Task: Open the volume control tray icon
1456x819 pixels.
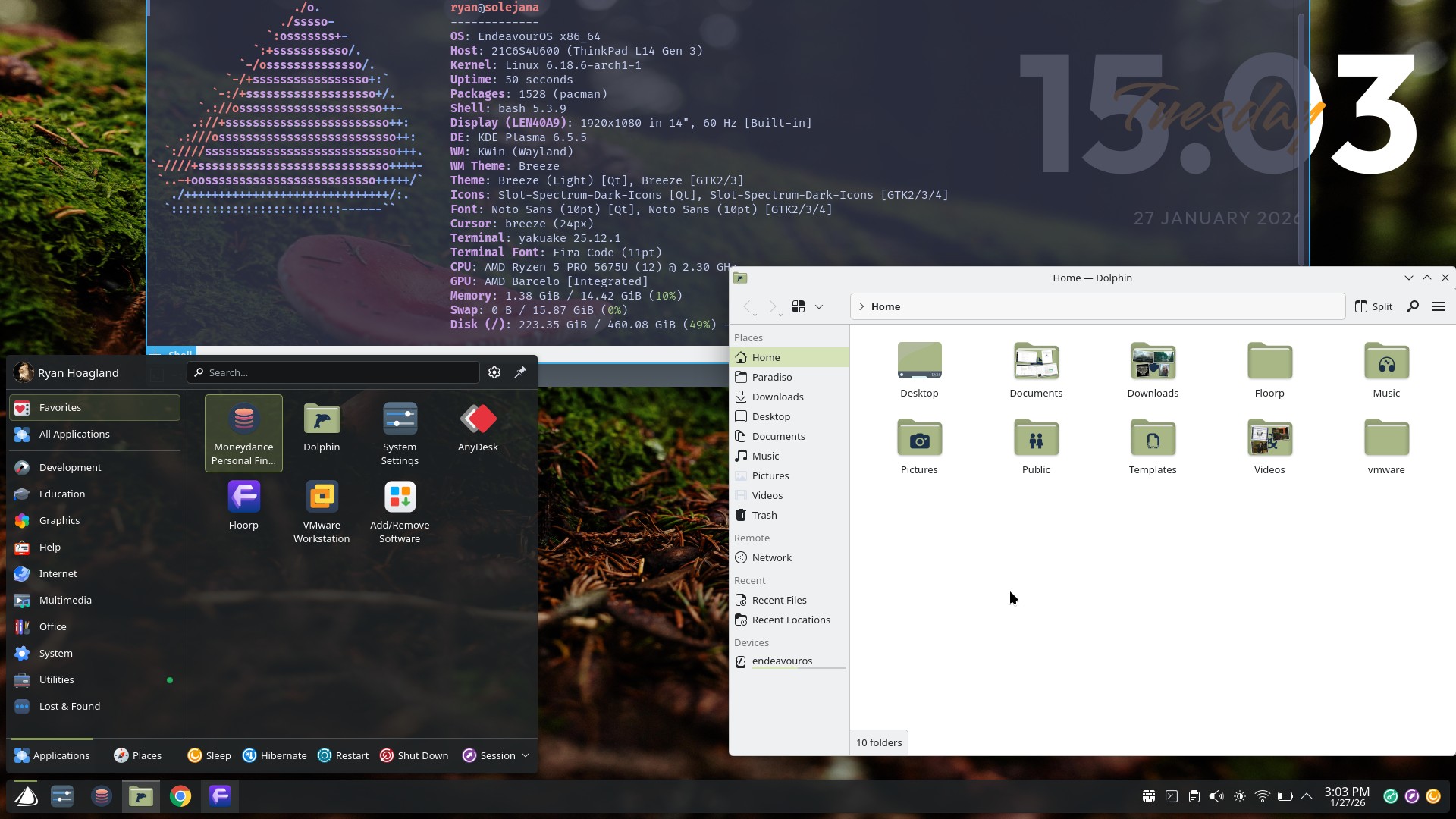Action: point(1216,796)
